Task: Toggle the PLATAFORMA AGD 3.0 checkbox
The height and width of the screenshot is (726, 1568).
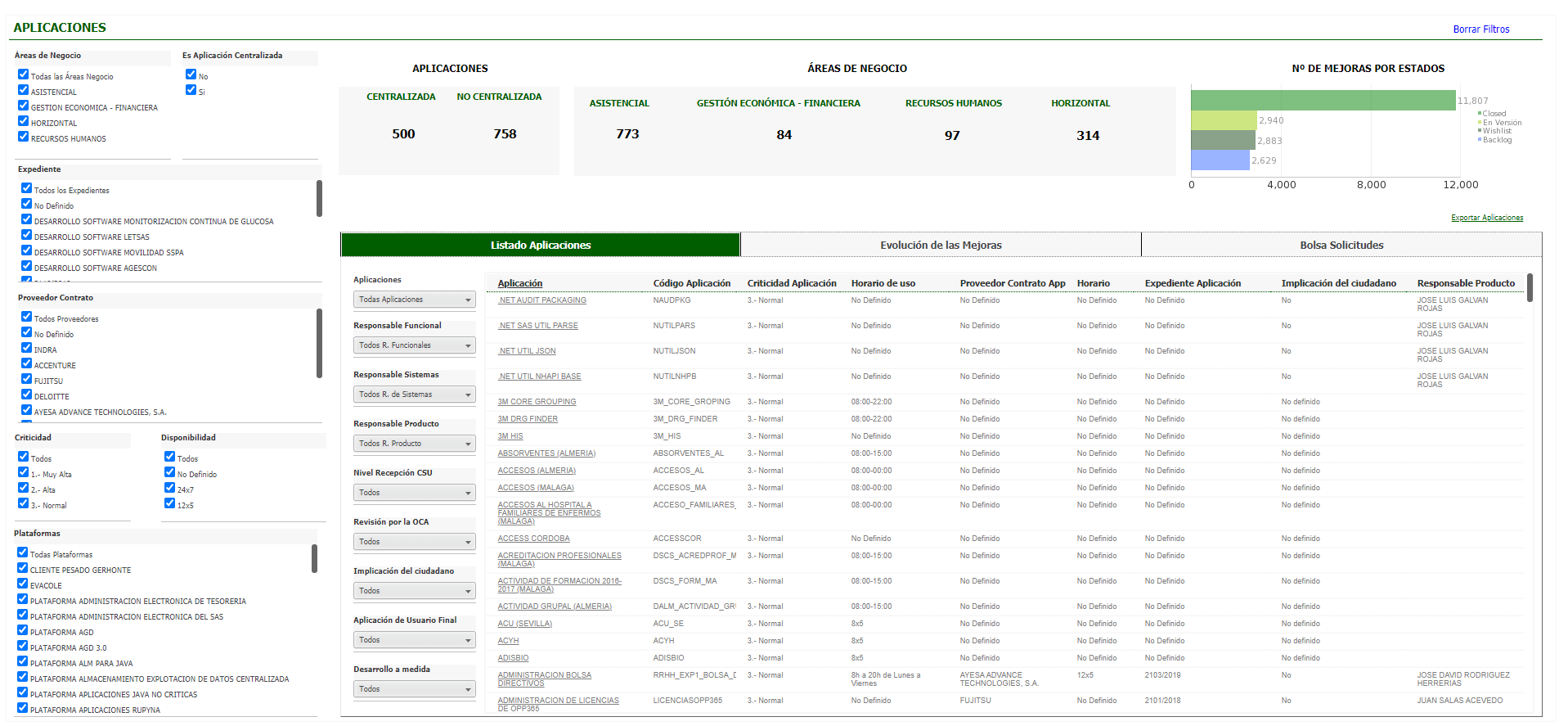Action: pos(22,646)
